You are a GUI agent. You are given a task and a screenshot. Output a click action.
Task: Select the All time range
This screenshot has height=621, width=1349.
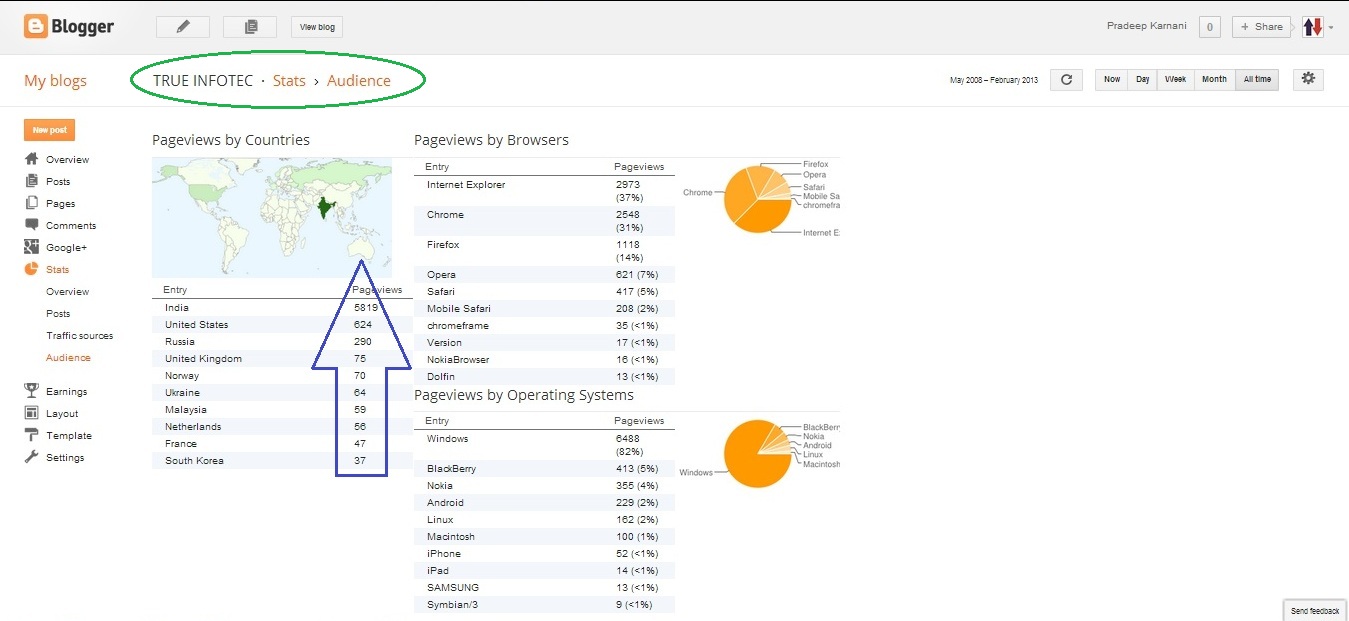coord(1257,80)
